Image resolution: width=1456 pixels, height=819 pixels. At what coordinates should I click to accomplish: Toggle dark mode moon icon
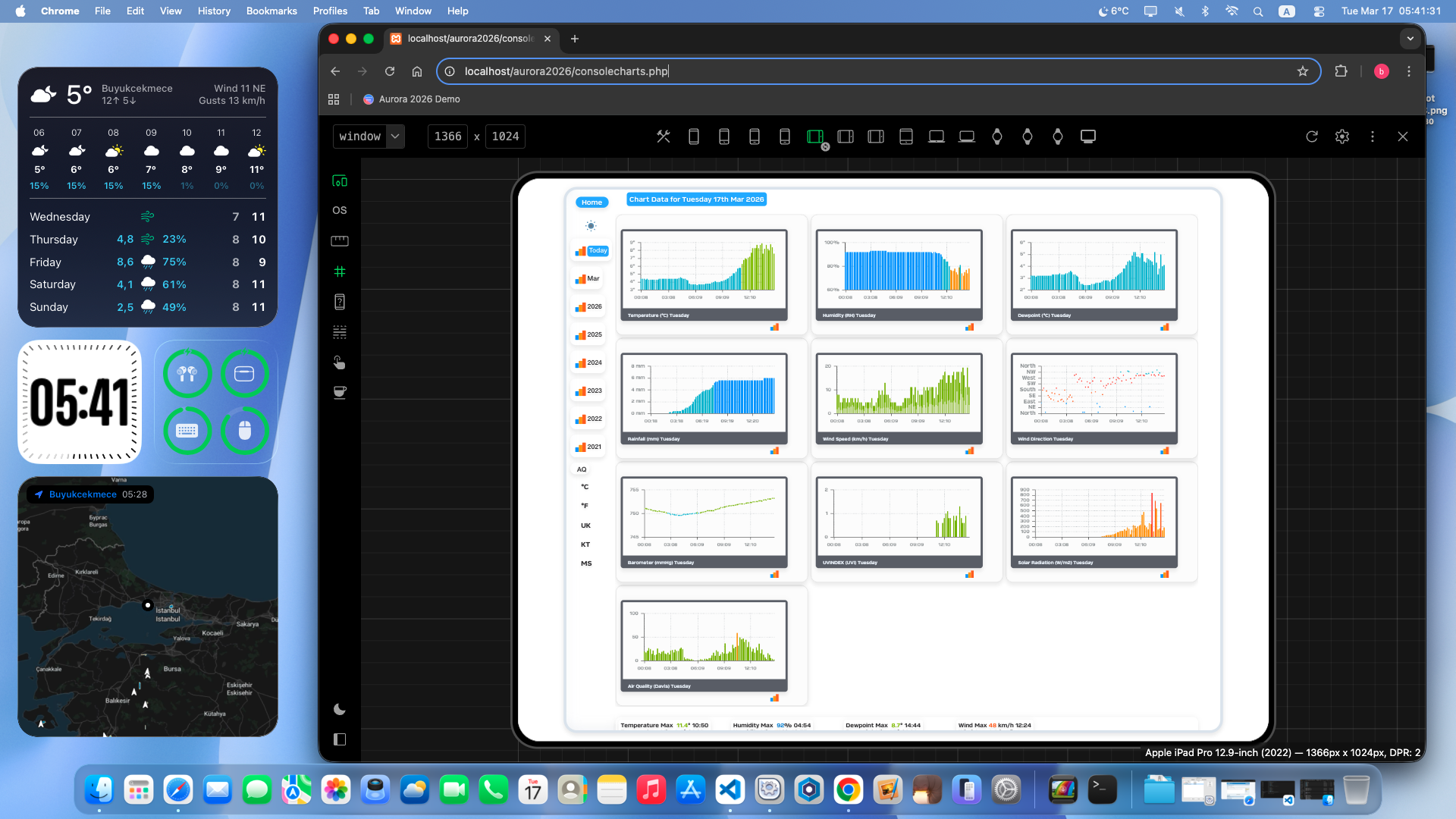point(339,710)
